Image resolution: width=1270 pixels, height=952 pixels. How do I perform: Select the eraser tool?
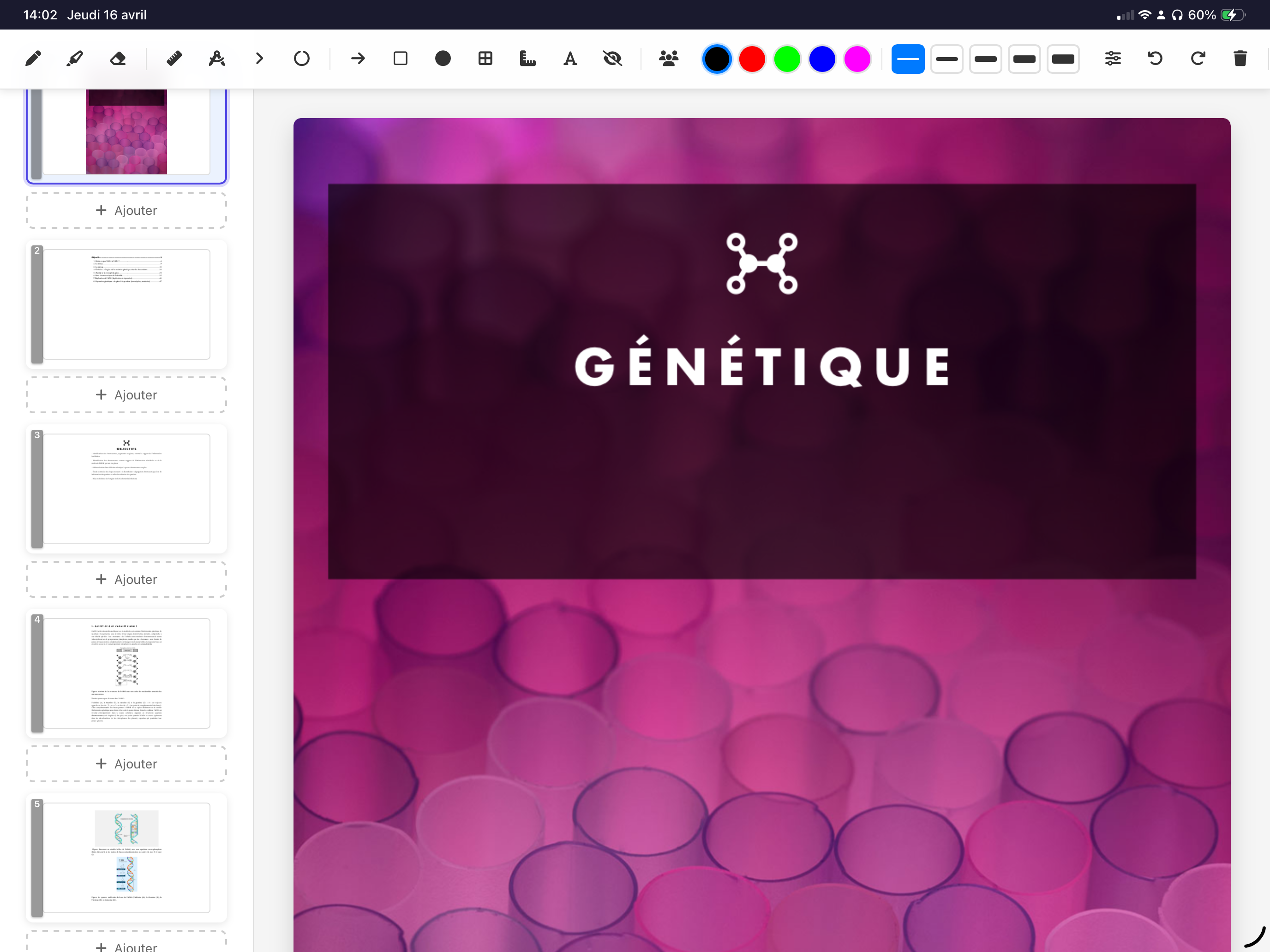pos(118,59)
